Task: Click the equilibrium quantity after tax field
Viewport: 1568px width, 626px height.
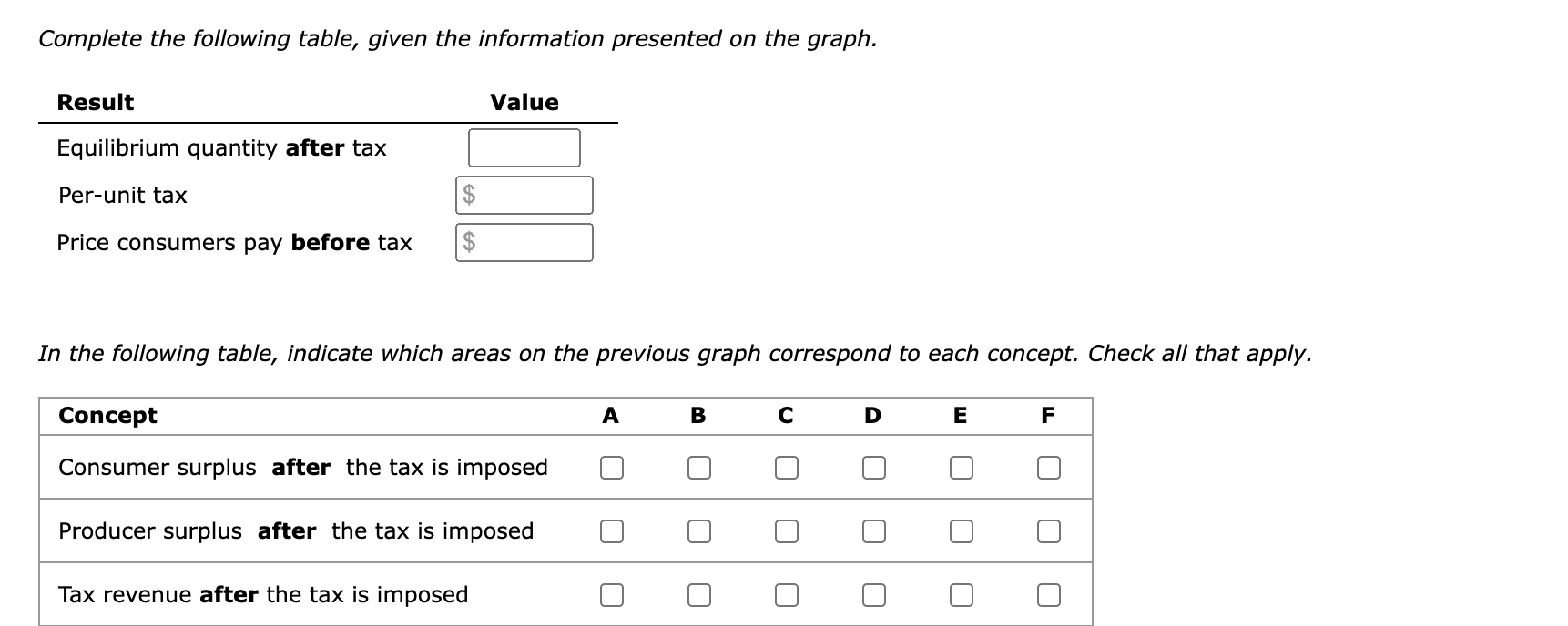Action: (x=524, y=146)
